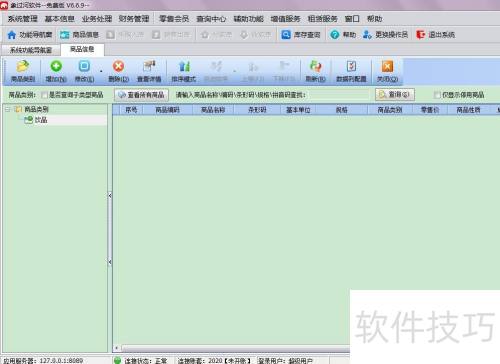Collapse the 商品类别 tree root node
500x364 pixels.
pyautogui.click(x=8, y=109)
